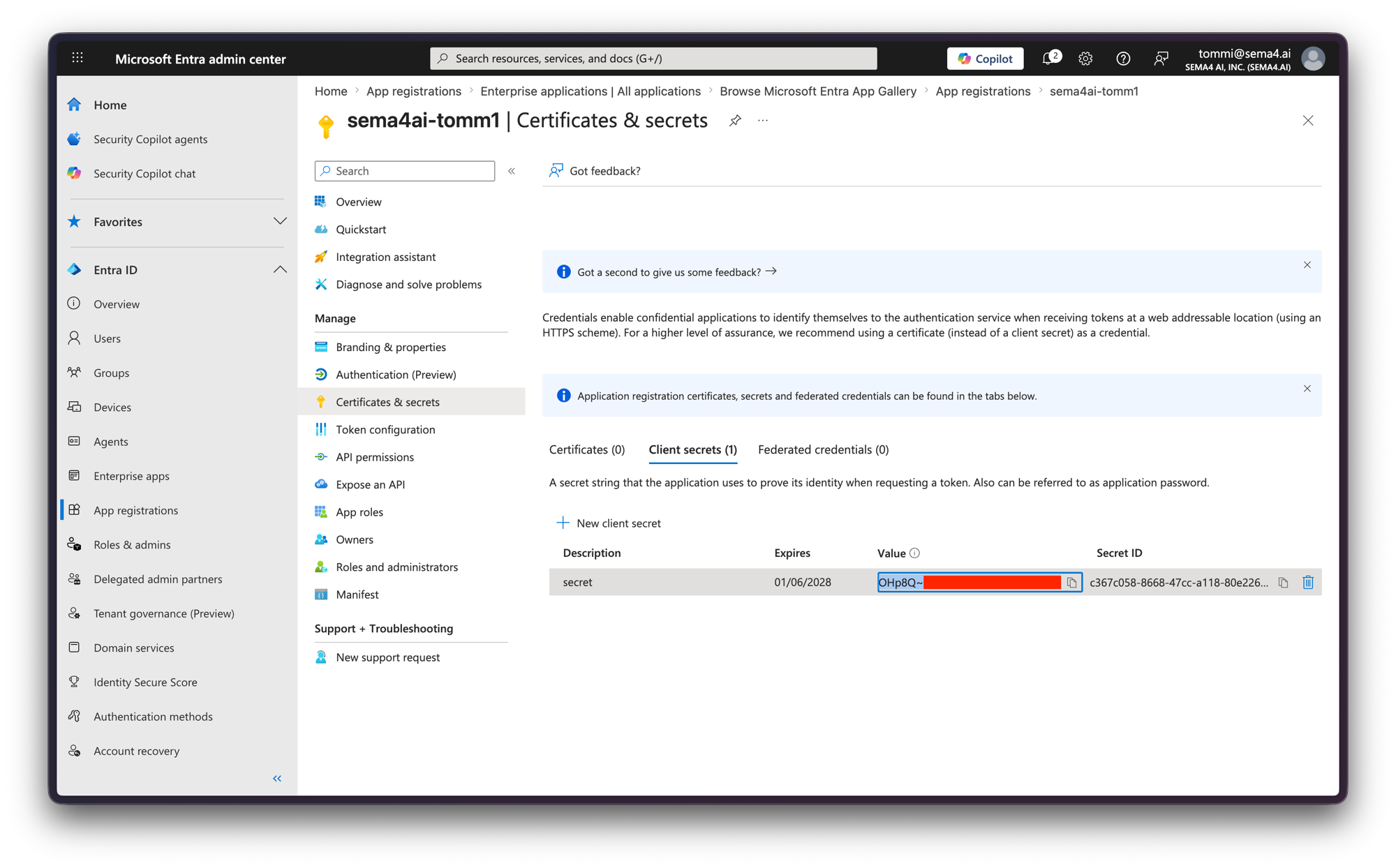
Task: Open help question mark icon
Action: coord(1123,59)
